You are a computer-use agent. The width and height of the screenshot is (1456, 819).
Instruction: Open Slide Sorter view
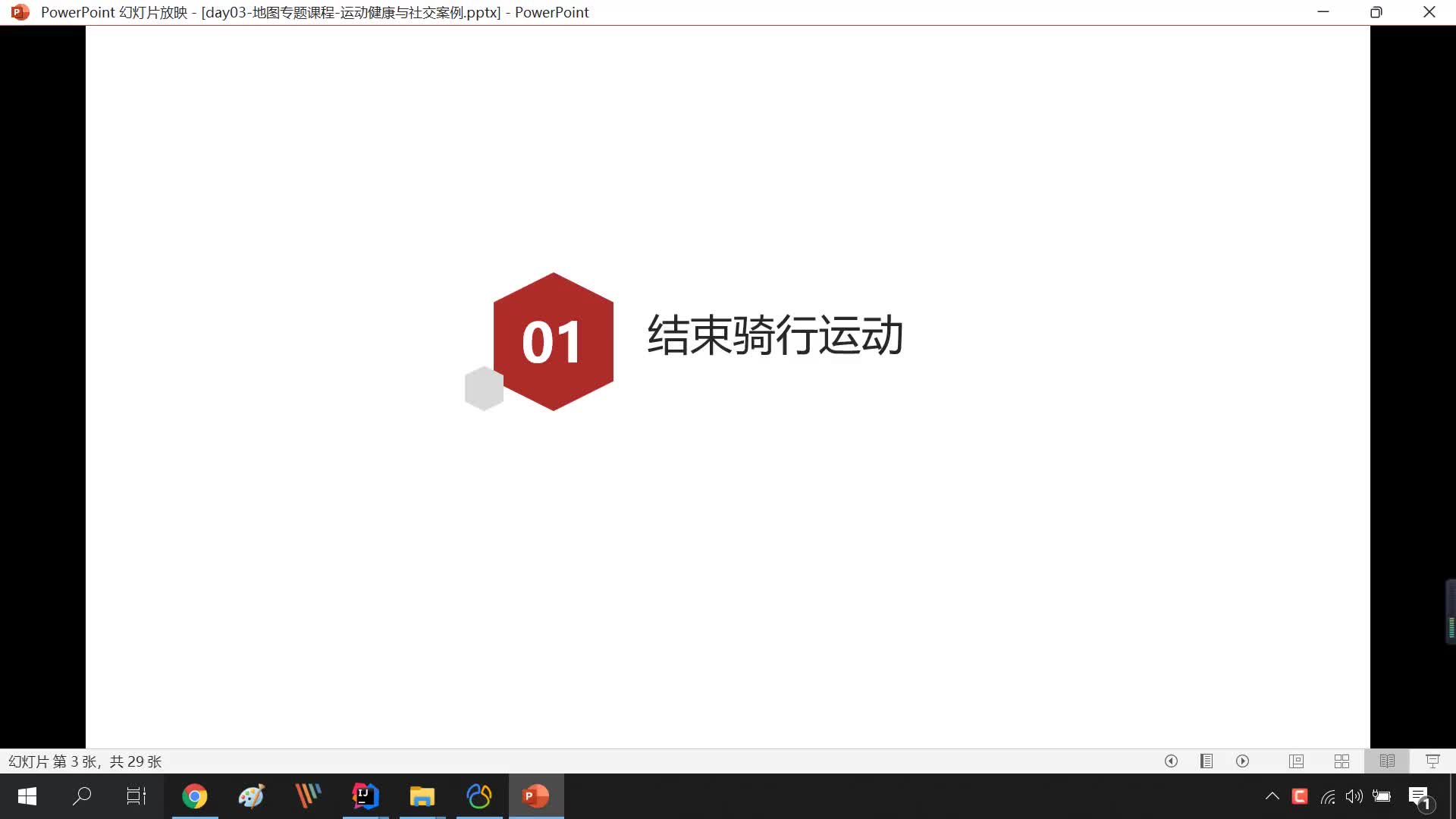coord(1341,761)
